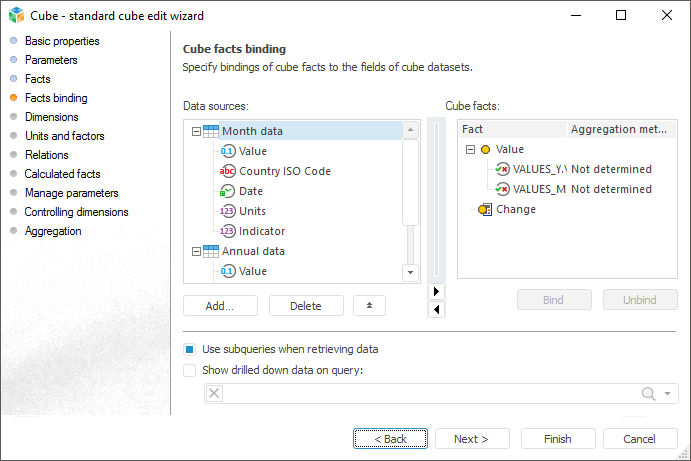The image size is (691, 461).
Task: Collapse the Month data tree node
Action: (194, 131)
